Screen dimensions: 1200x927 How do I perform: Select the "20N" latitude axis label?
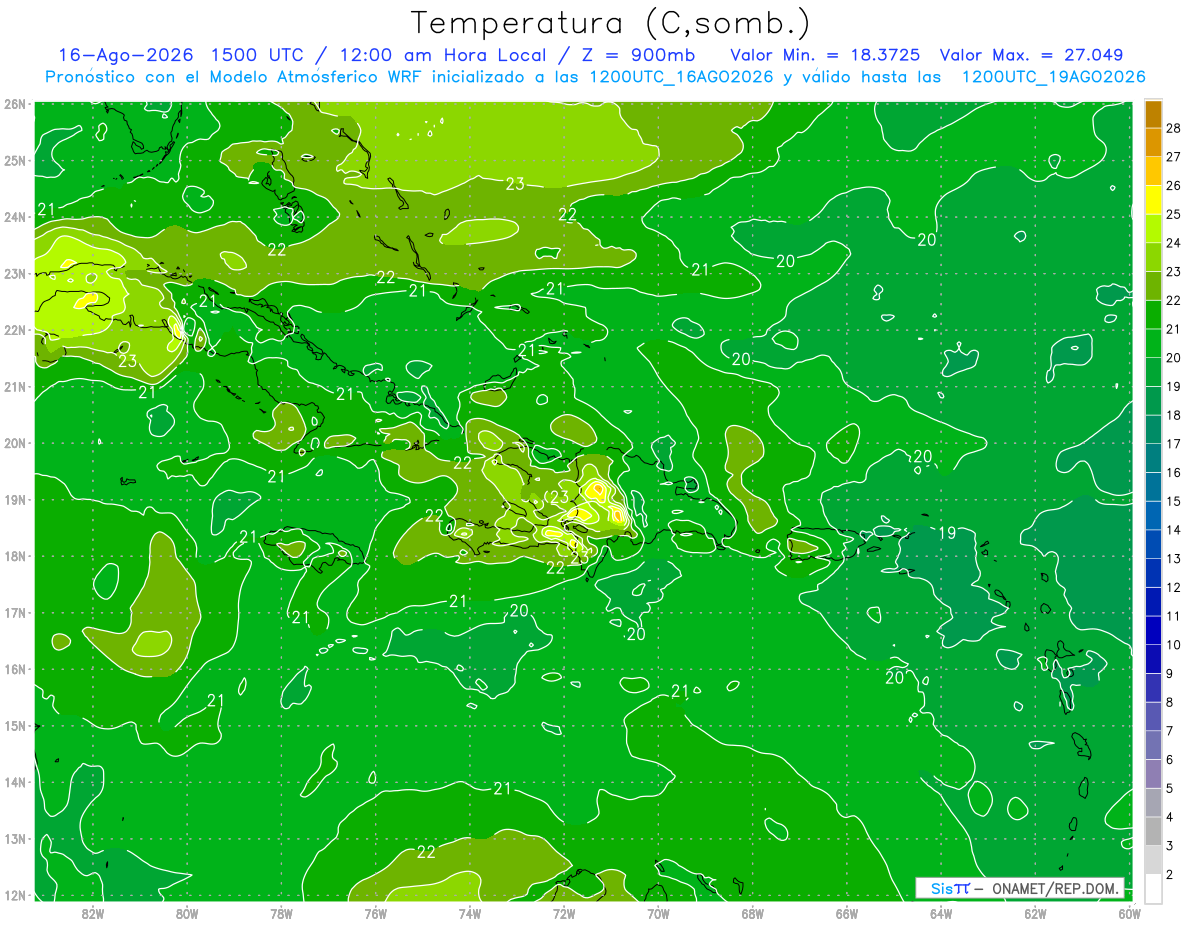click(x=15, y=443)
